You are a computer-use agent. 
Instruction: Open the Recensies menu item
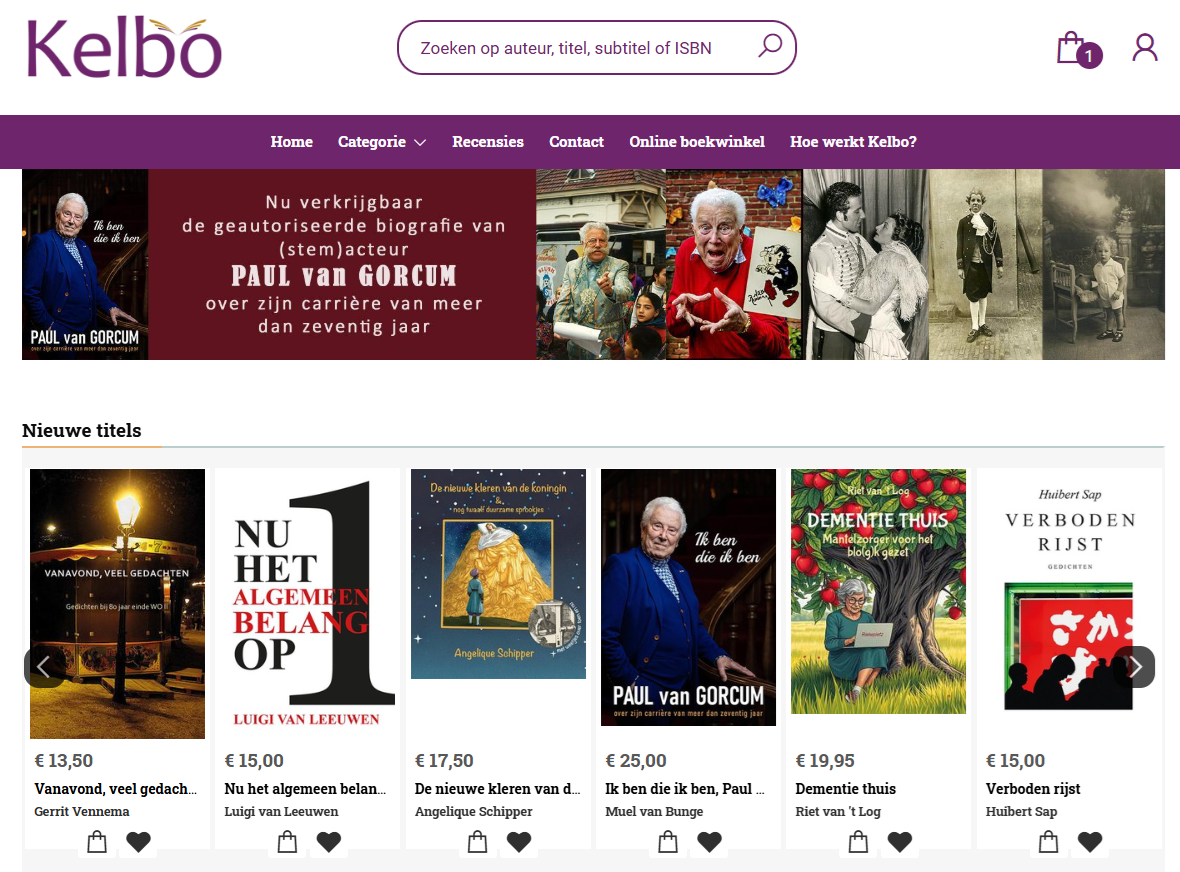488,141
